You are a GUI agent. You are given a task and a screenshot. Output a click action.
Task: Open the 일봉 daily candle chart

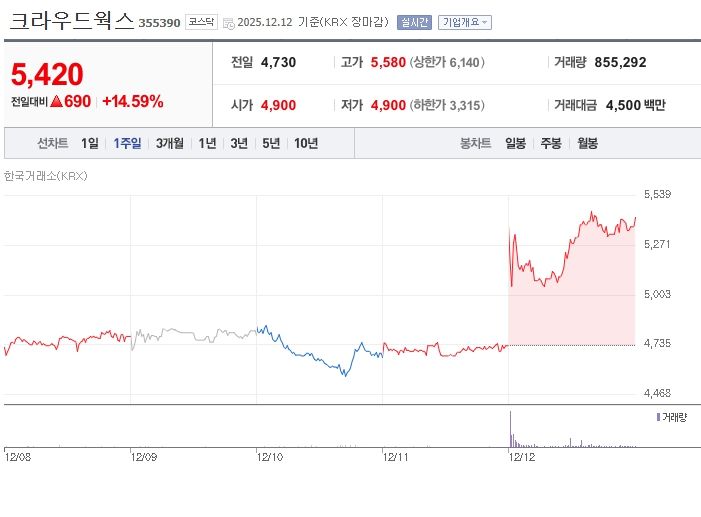(x=516, y=143)
